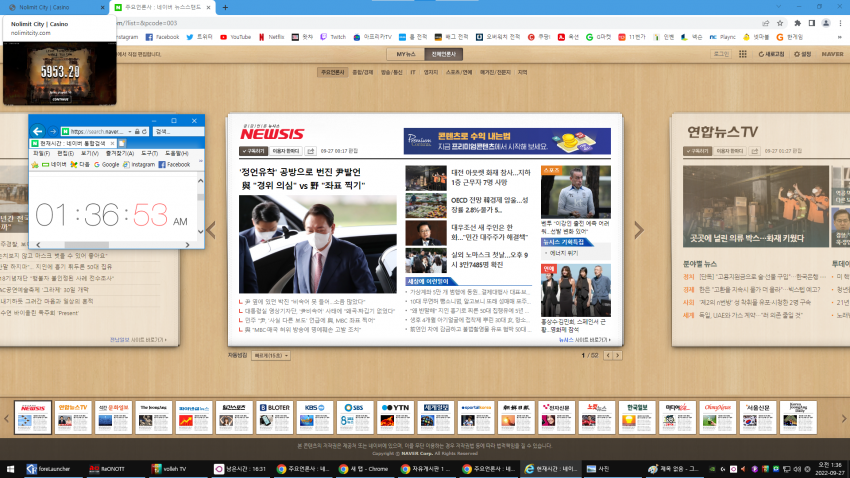Click the G마켓 bookmark

tap(598, 37)
